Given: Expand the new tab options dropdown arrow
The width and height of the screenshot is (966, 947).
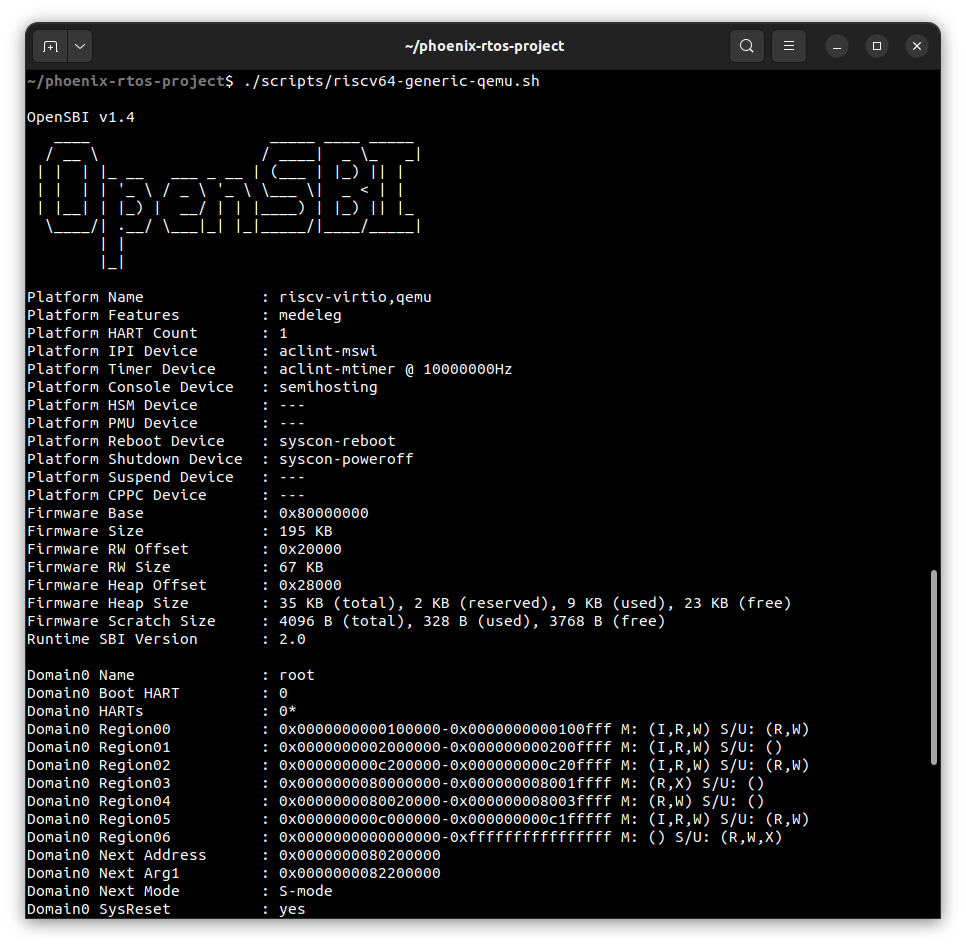Looking at the screenshot, I should coord(80,46).
